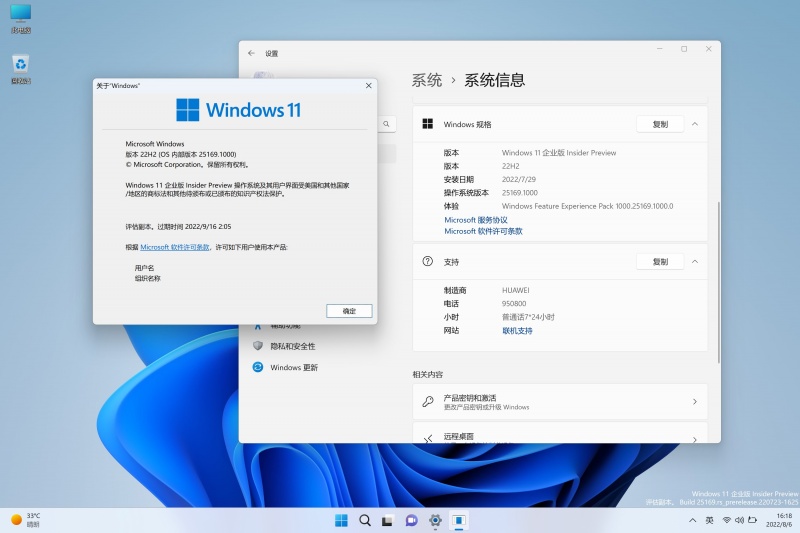Click 确定 in the About Windows dialog
The height and width of the screenshot is (533, 800).
coord(349,311)
